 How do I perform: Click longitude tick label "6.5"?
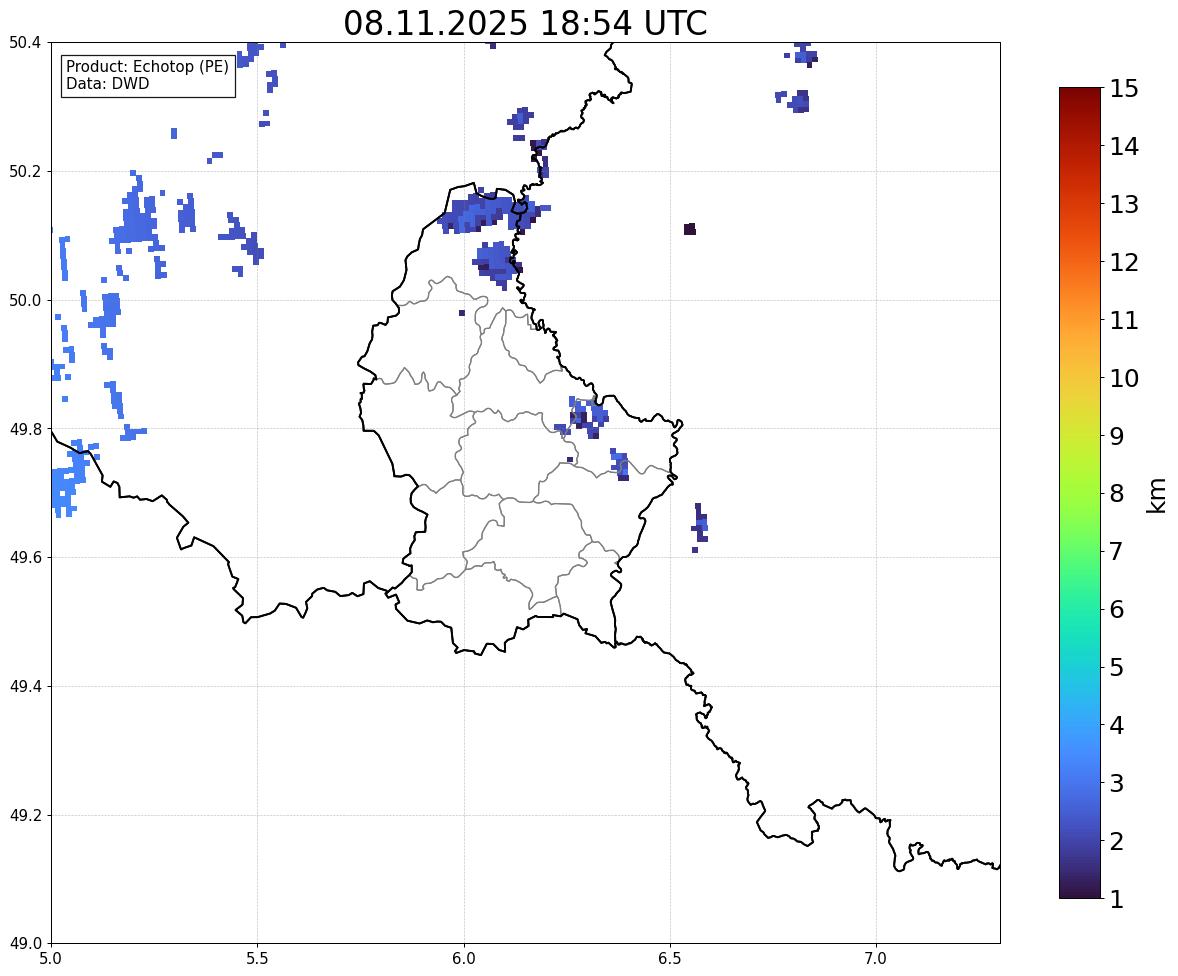coord(670,959)
